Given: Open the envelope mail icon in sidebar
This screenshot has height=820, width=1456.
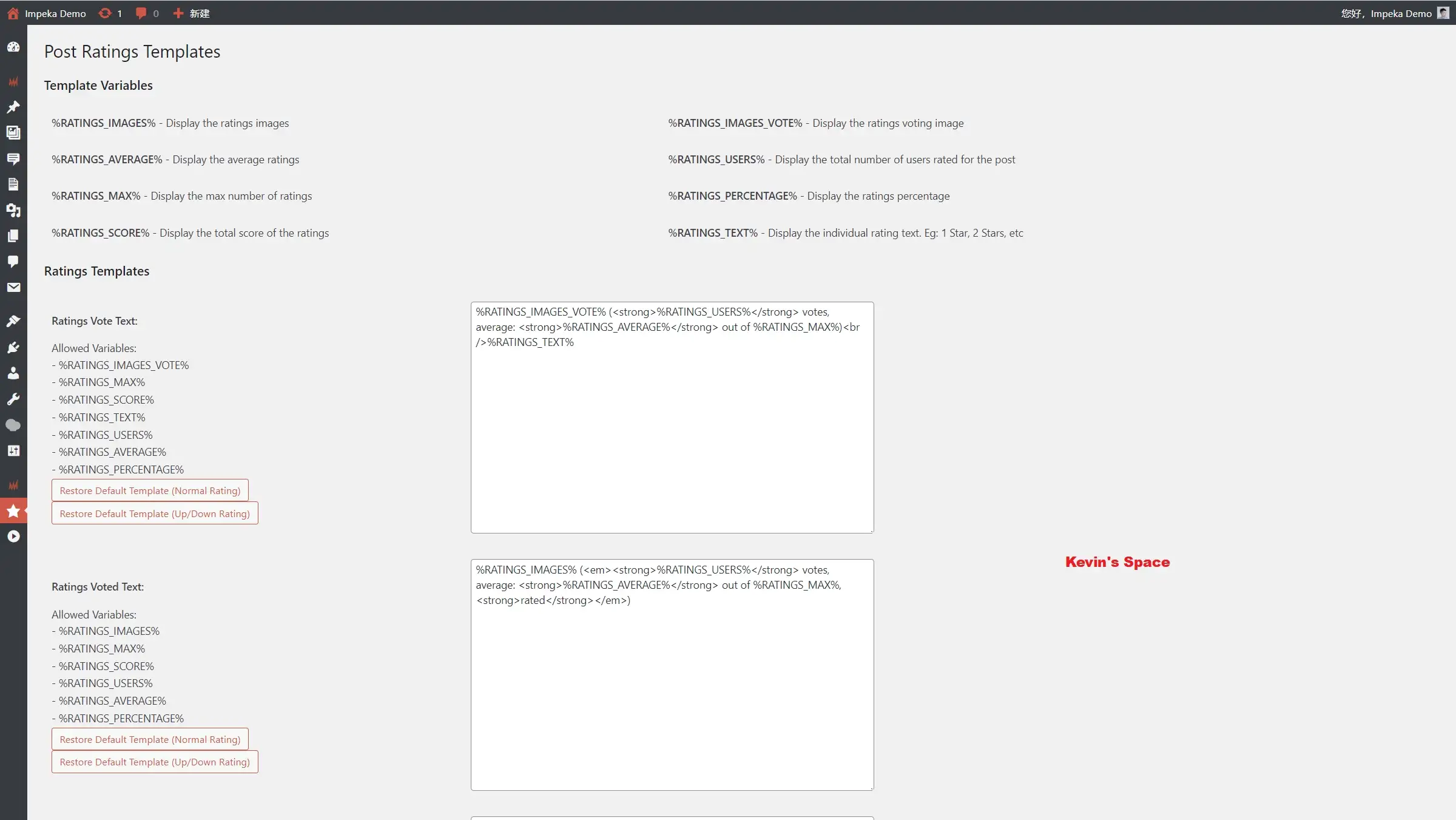Looking at the screenshot, I should (13, 287).
